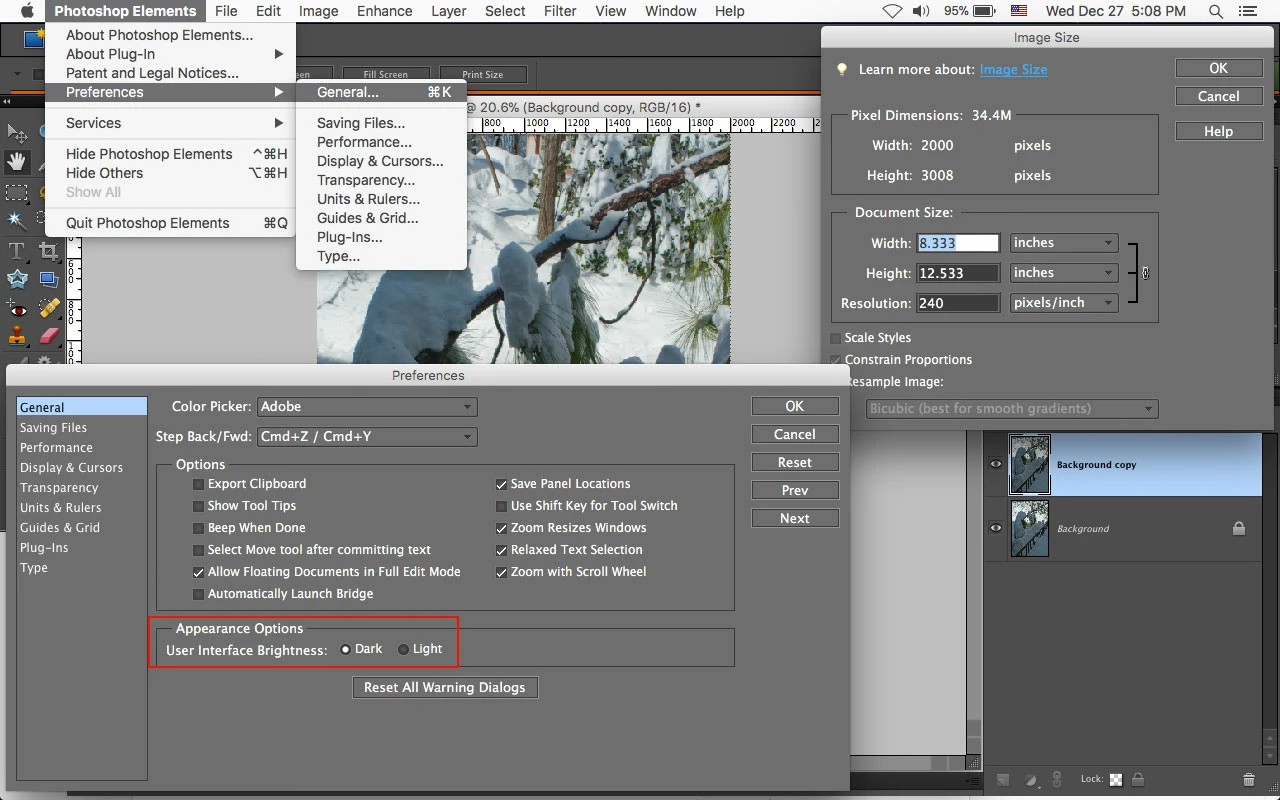
Task: Toggle the Scale Styles checkbox
Action: tap(836, 338)
